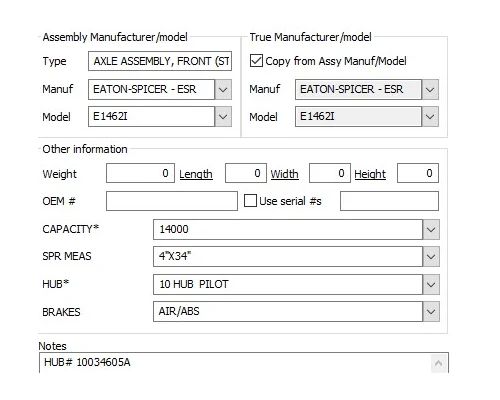Click the field right of Use serial #s
Viewport: 500px width, 400px height.
pyautogui.click(x=389, y=201)
